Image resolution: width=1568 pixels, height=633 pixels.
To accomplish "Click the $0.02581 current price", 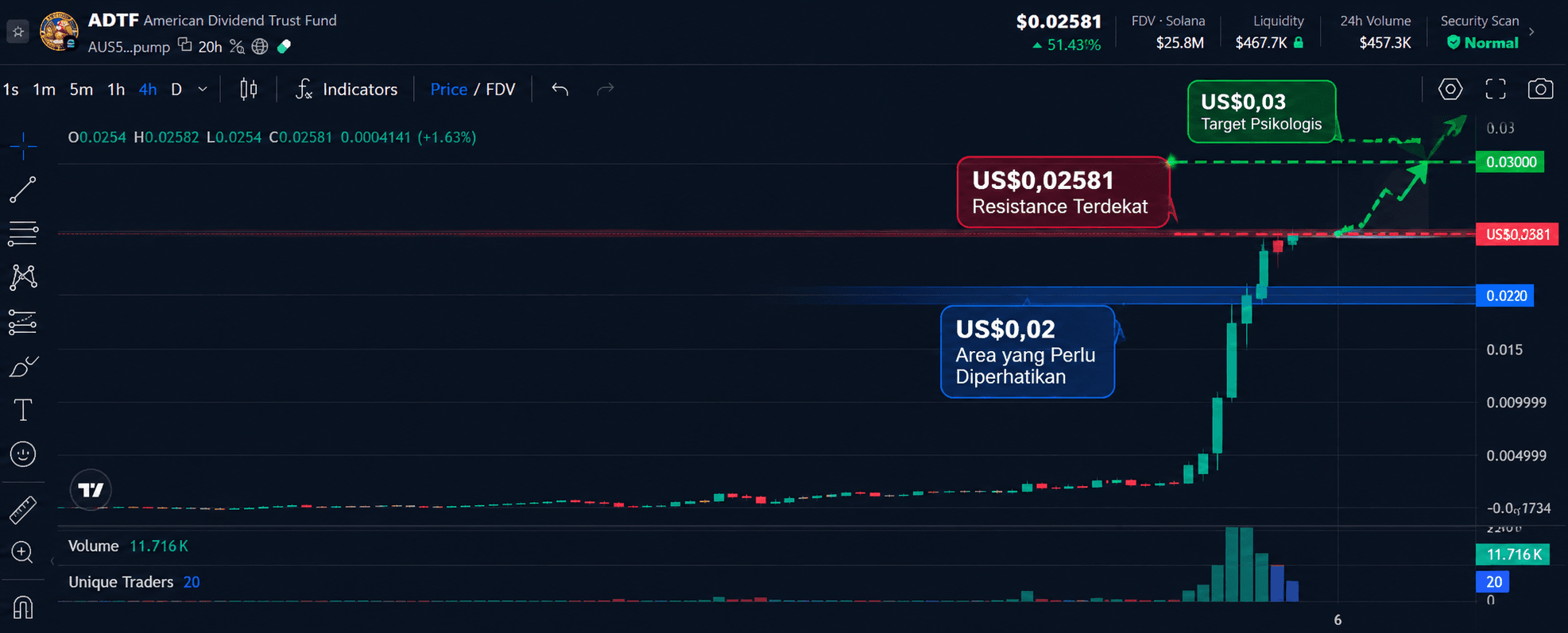I will 1059,21.
